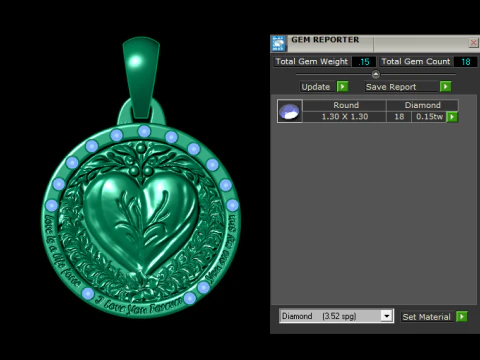480x360 pixels.
Task: Click the green arrow next to Update
Action: 342,87
